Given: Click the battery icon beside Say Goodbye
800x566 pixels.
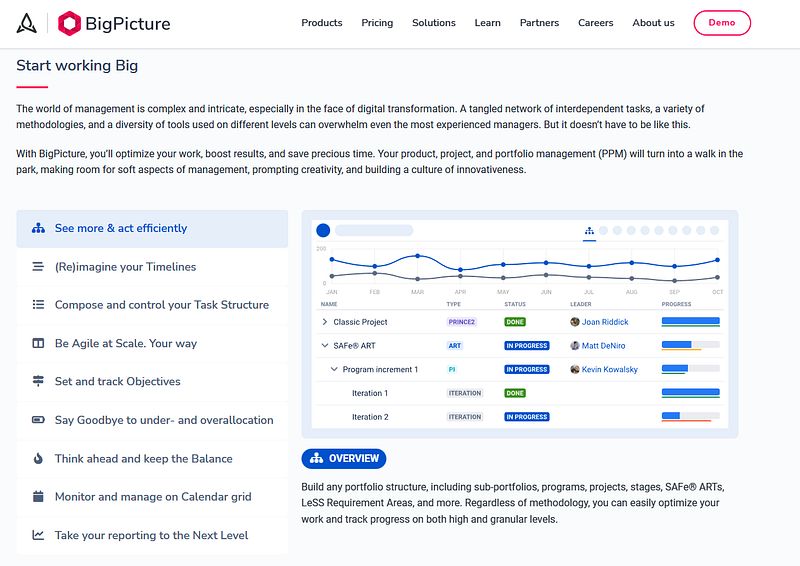Looking at the screenshot, I should (x=38, y=420).
